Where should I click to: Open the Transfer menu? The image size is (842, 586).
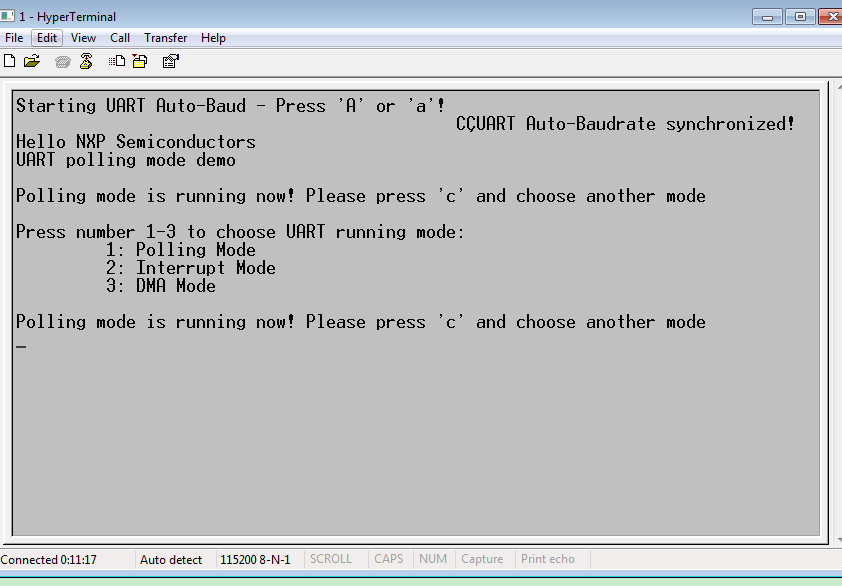[x=165, y=38]
